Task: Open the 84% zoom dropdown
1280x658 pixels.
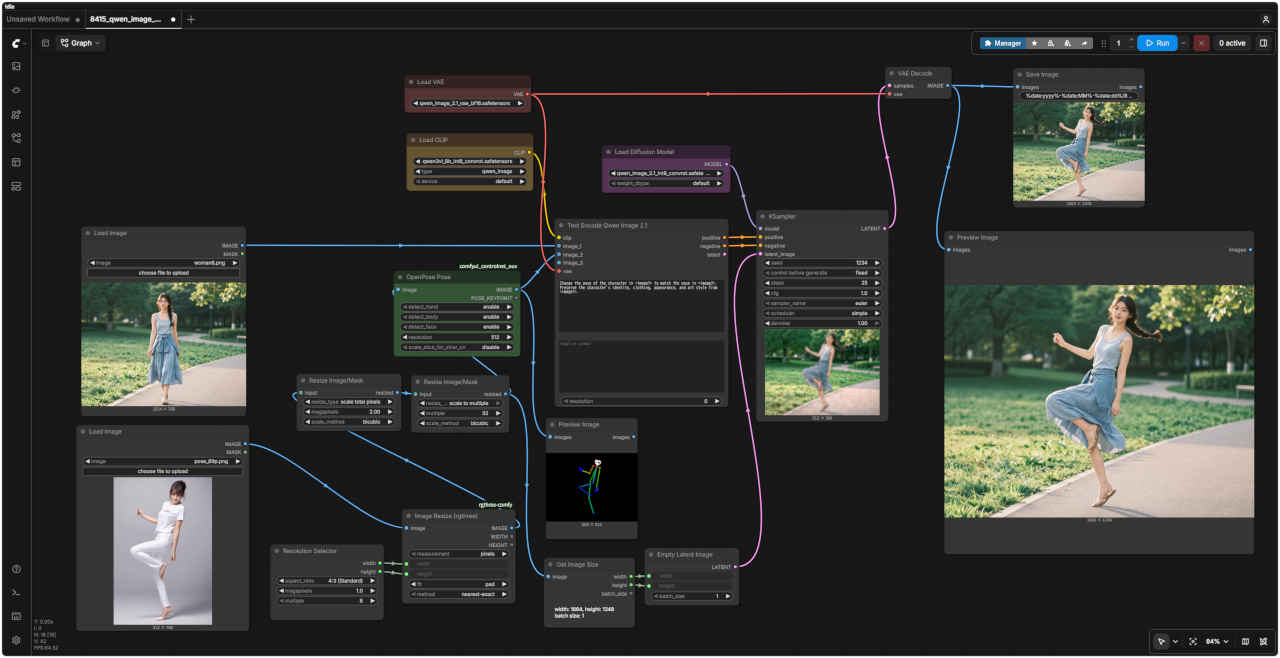Action: point(1215,641)
